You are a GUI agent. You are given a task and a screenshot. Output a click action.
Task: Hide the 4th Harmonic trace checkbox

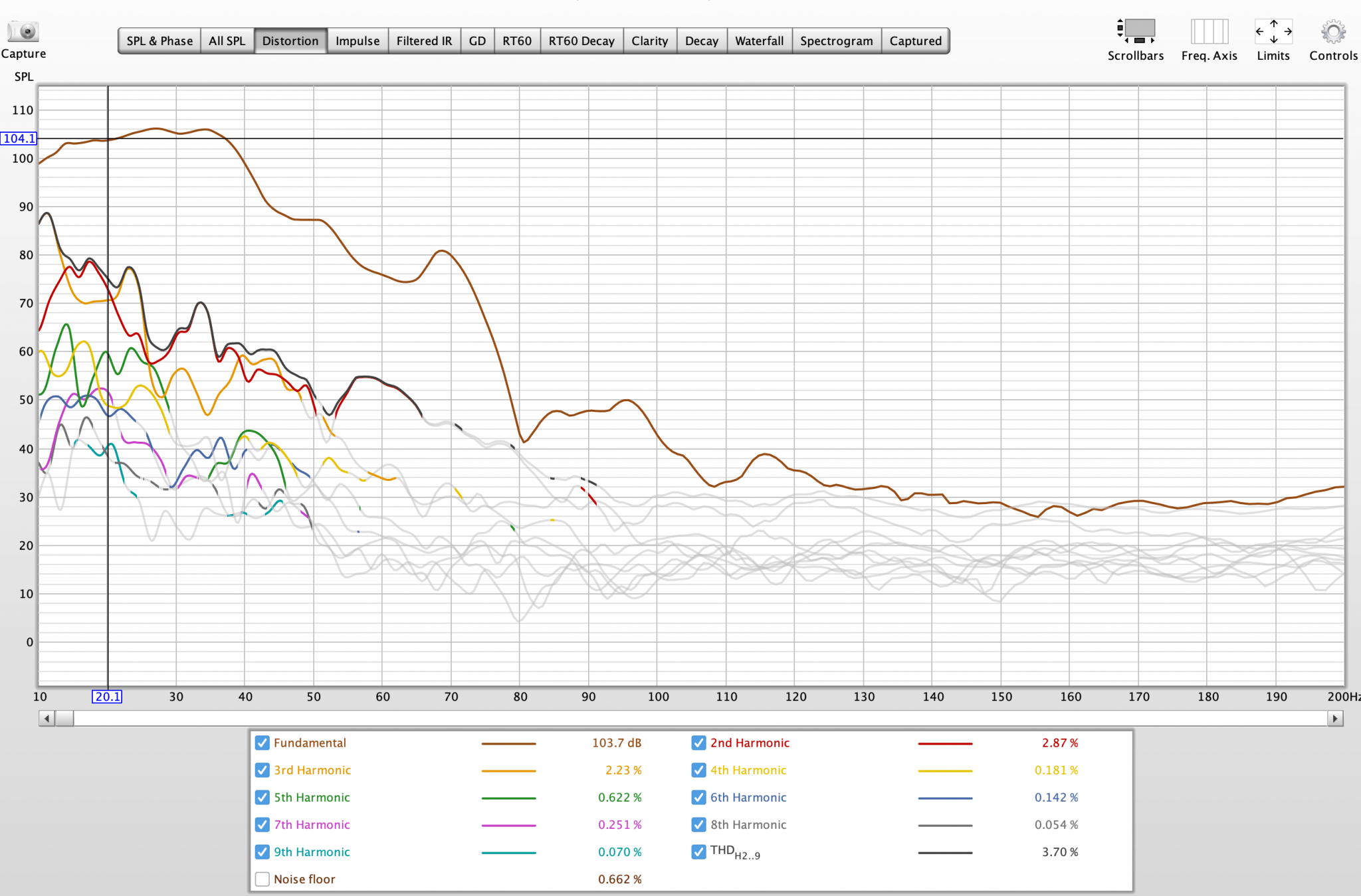(x=698, y=770)
